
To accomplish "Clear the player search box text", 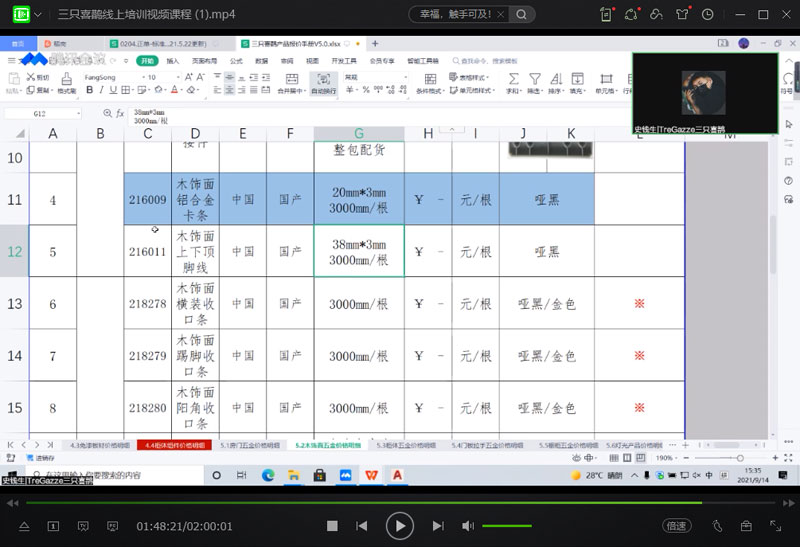I will (501, 14).
